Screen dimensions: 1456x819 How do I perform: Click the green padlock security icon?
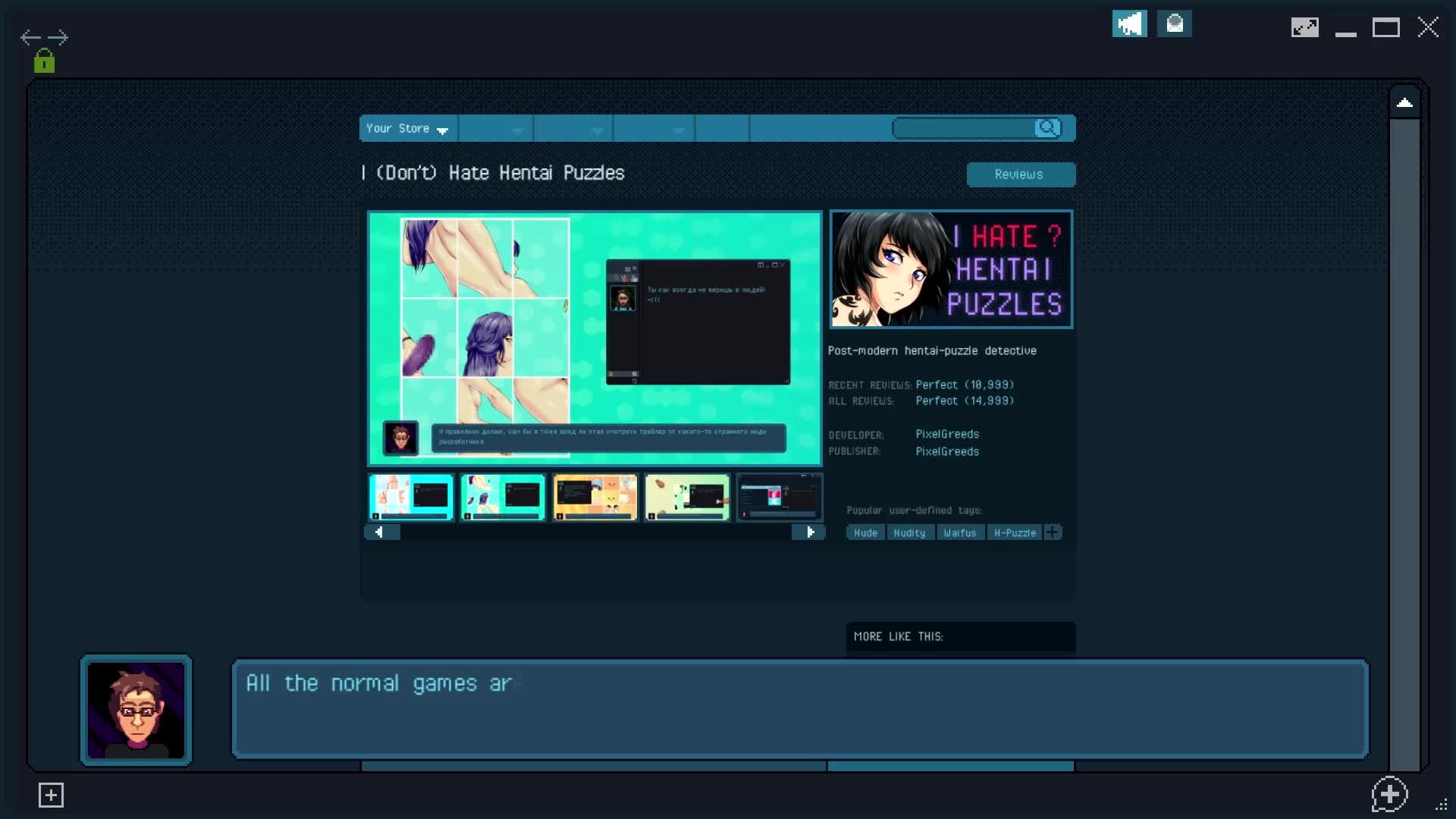[44, 61]
